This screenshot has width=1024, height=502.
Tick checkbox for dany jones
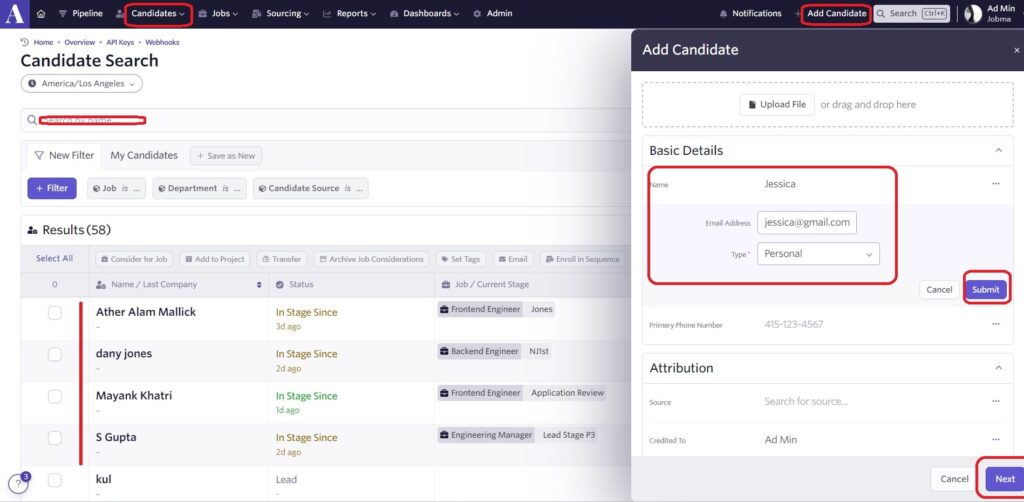pos(55,354)
